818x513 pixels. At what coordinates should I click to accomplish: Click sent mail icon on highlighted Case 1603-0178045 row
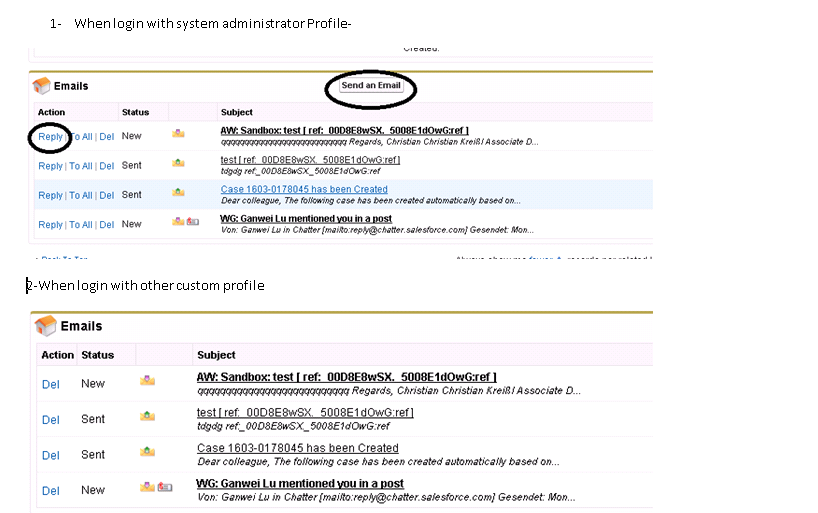[178, 192]
